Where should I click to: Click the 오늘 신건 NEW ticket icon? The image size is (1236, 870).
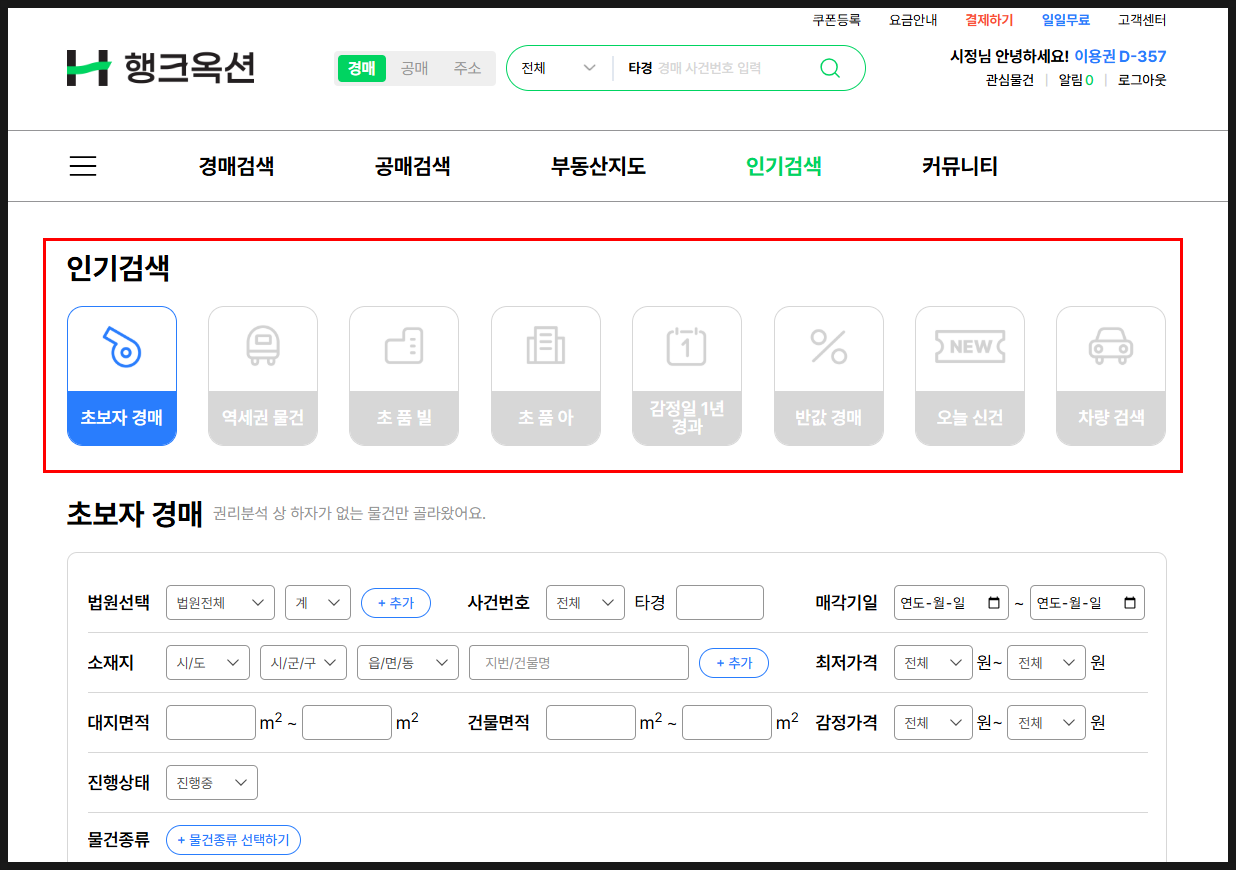(x=969, y=345)
